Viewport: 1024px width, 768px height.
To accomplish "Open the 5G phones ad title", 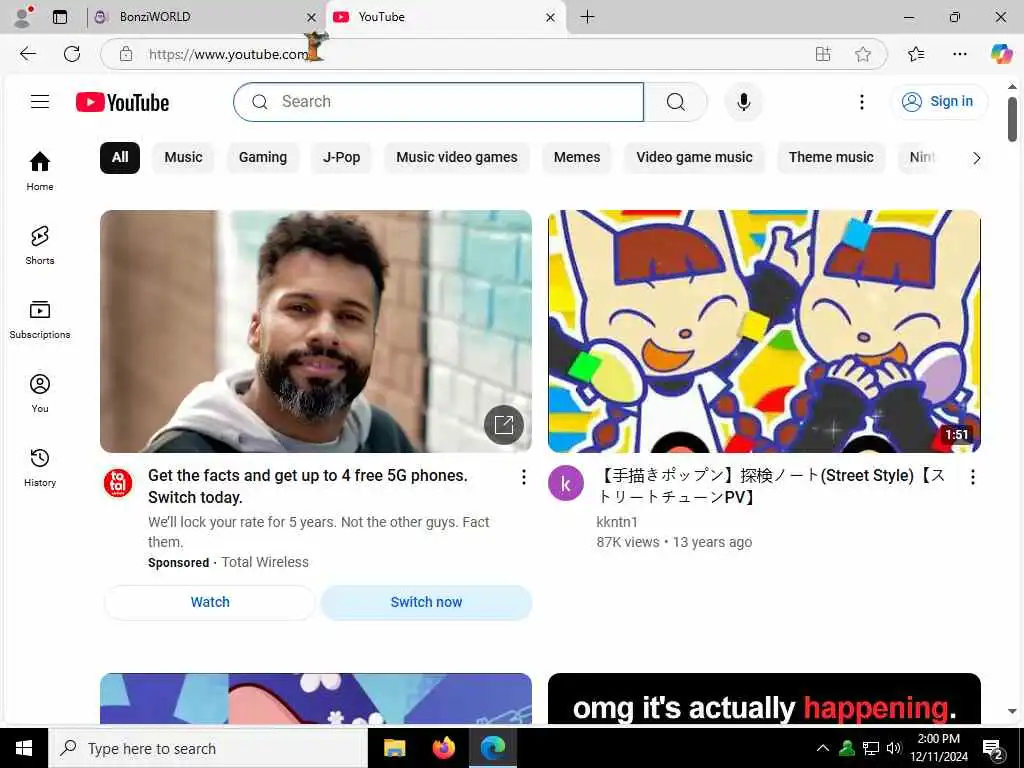I will pyautogui.click(x=308, y=487).
